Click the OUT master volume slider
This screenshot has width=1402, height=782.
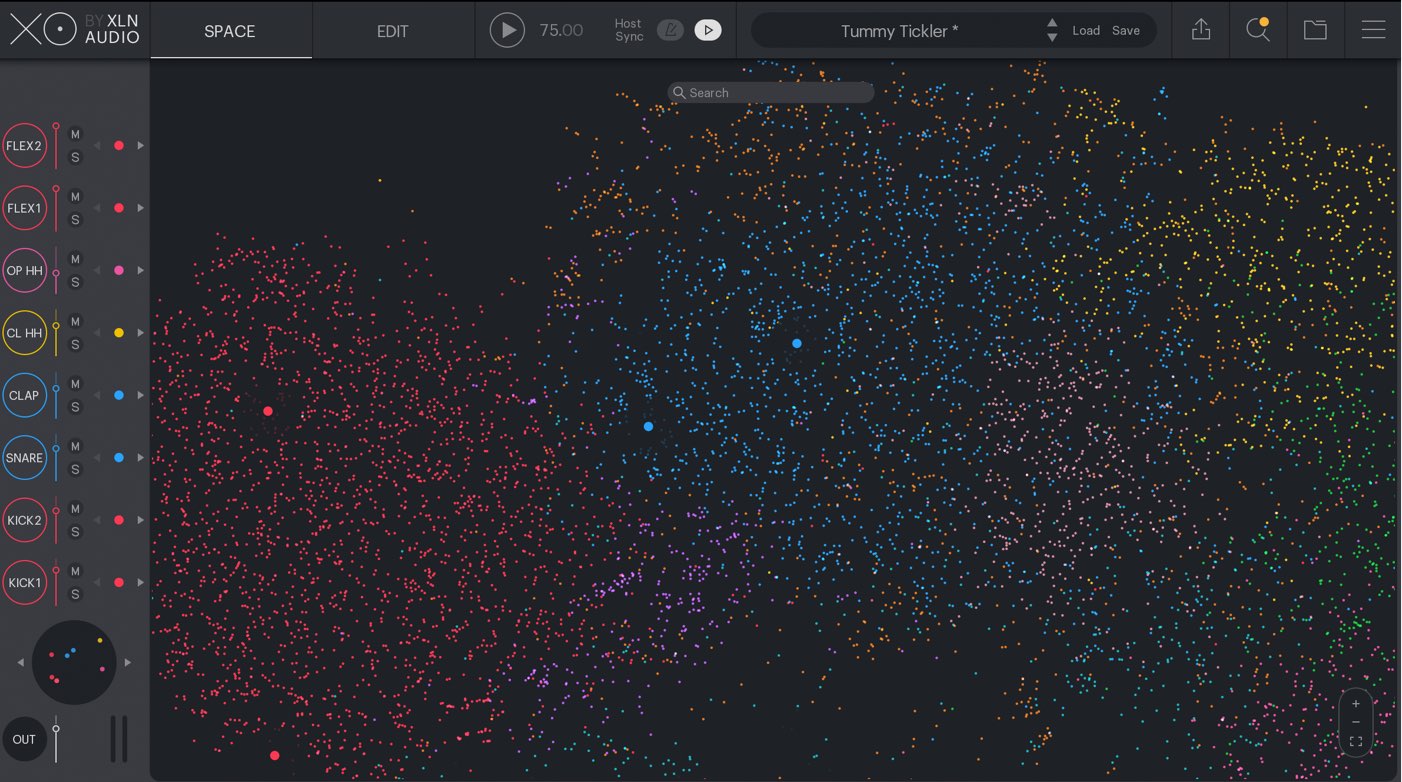pos(56,739)
